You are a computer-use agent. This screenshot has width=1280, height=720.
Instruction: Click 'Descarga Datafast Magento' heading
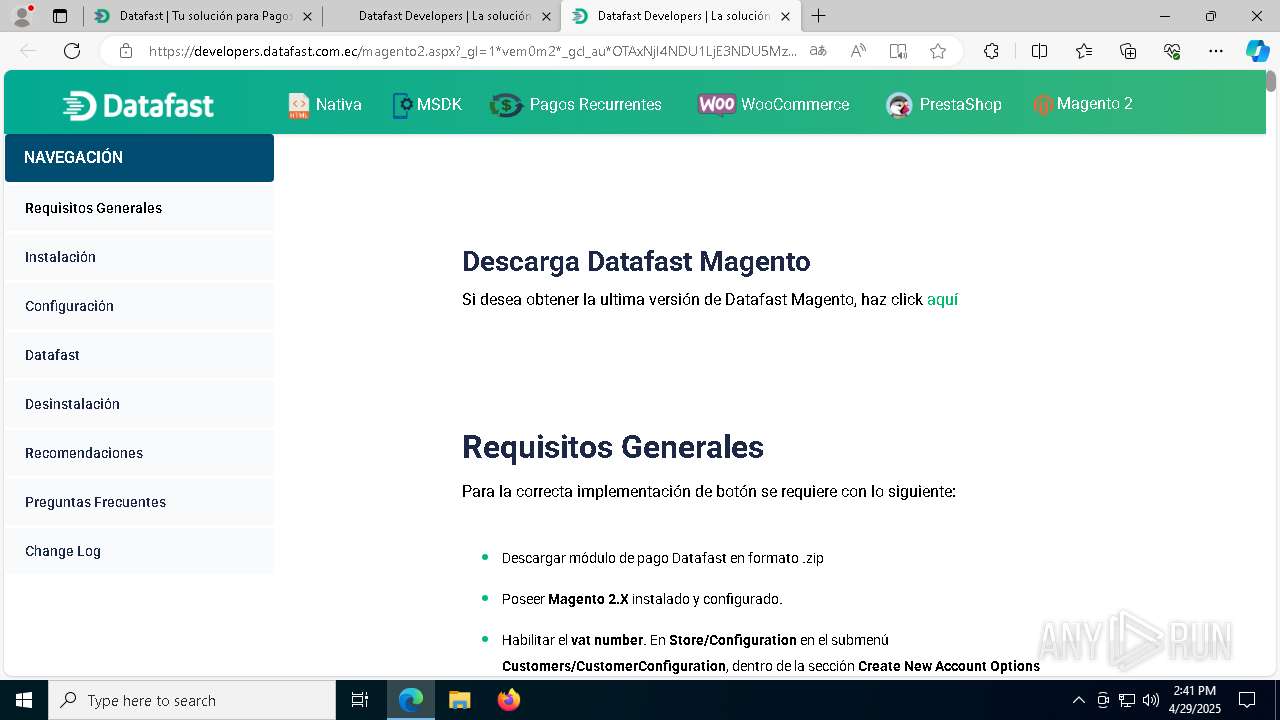point(636,261)
